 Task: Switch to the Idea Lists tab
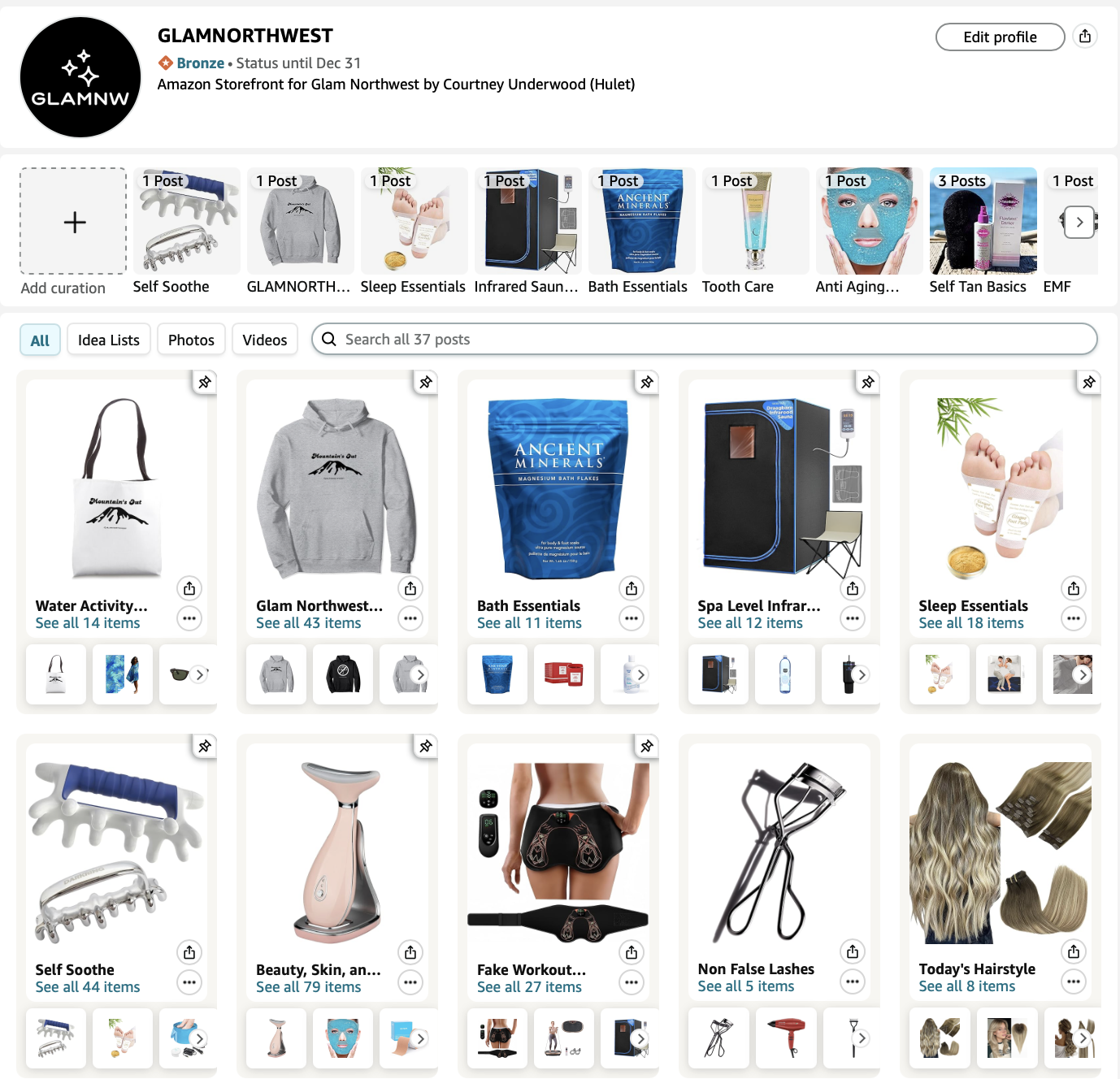(x=109, y=340)
